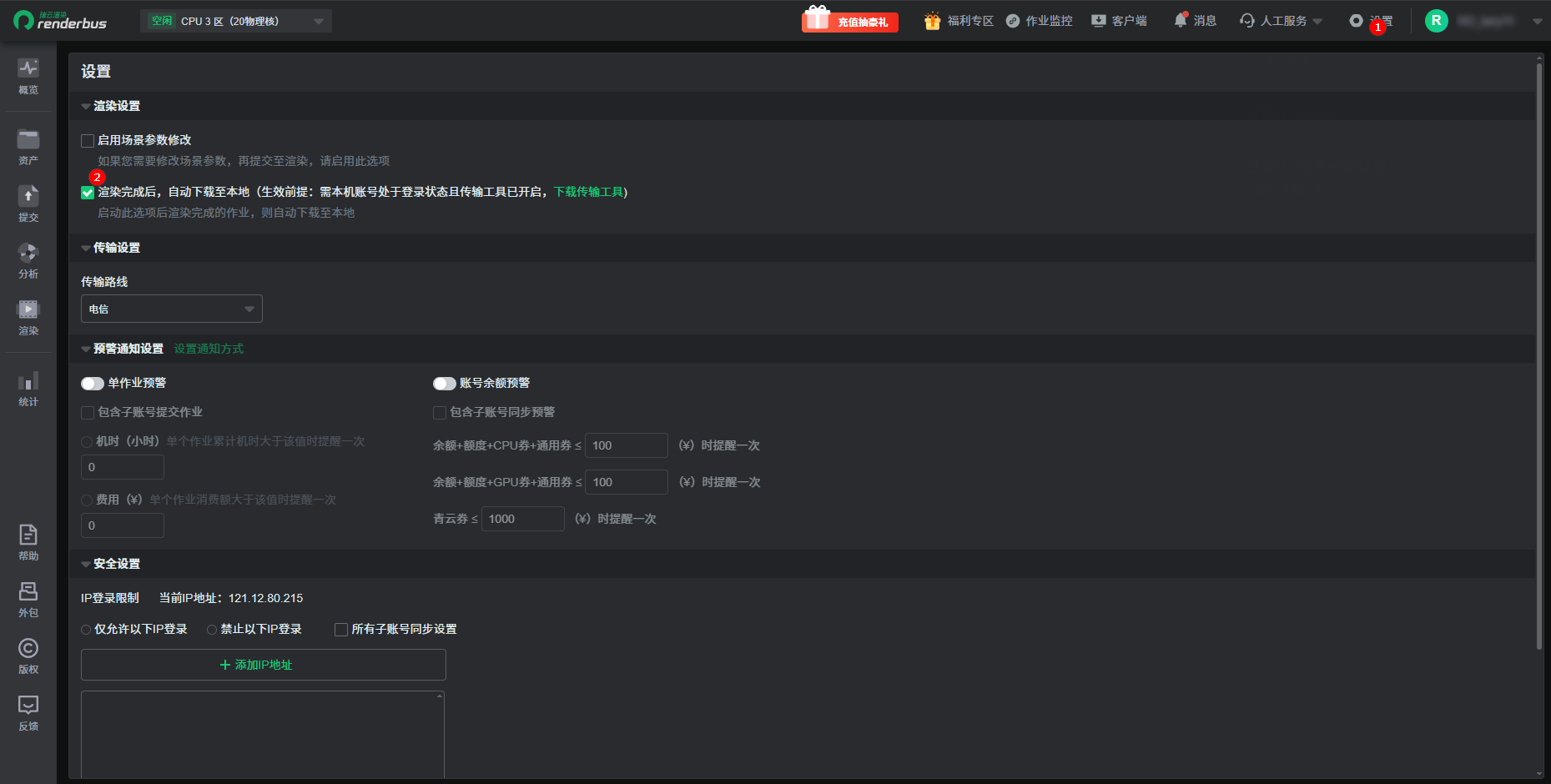
Task: Toggle the 单作业预警 switch
Action: coord(93,384)
